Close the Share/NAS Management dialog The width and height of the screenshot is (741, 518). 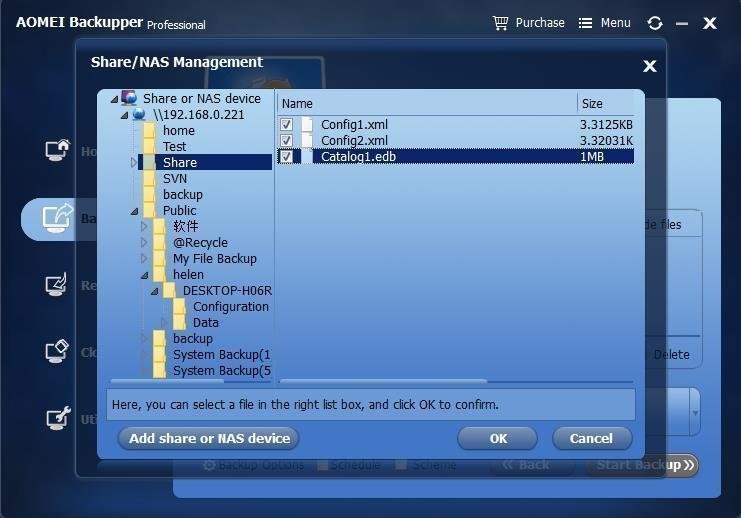tap(650, 66)
